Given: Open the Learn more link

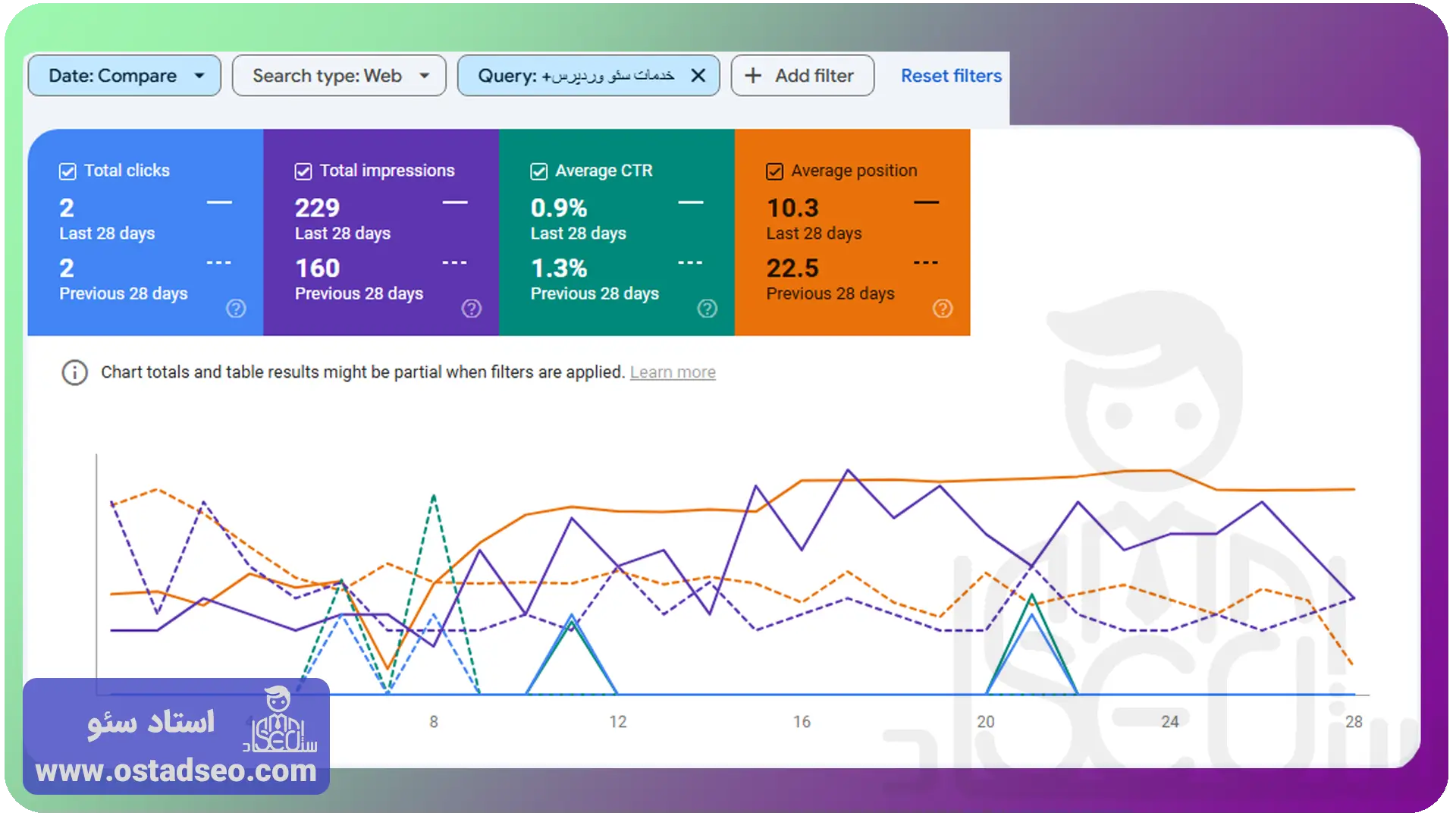Looking at the screenshot, I should tap(673, 372).
